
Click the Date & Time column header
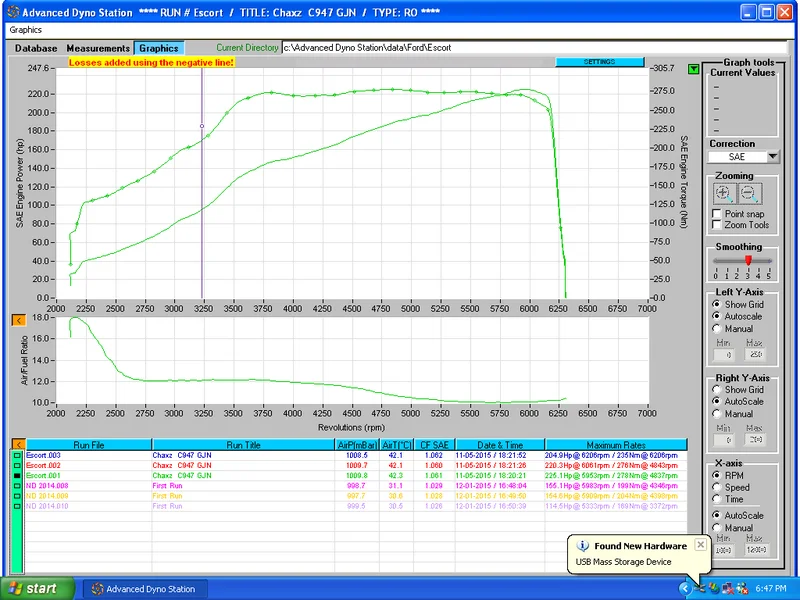[500, 445]
